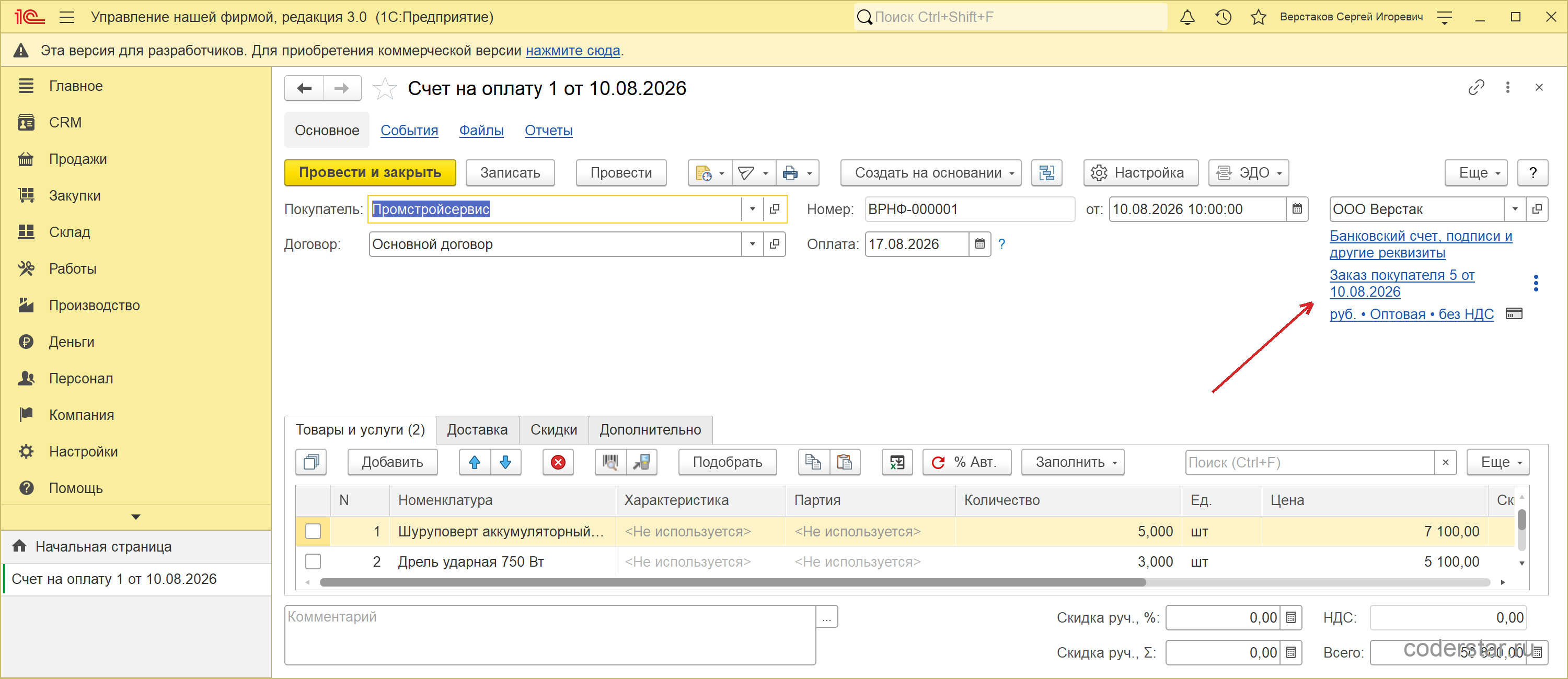Open the Заказ покупателя 5 от 10.08.2026 link
Image resolution: width=1568 pixels, height=679 pixels.
pyautogui.click(x=1402, y=284)
